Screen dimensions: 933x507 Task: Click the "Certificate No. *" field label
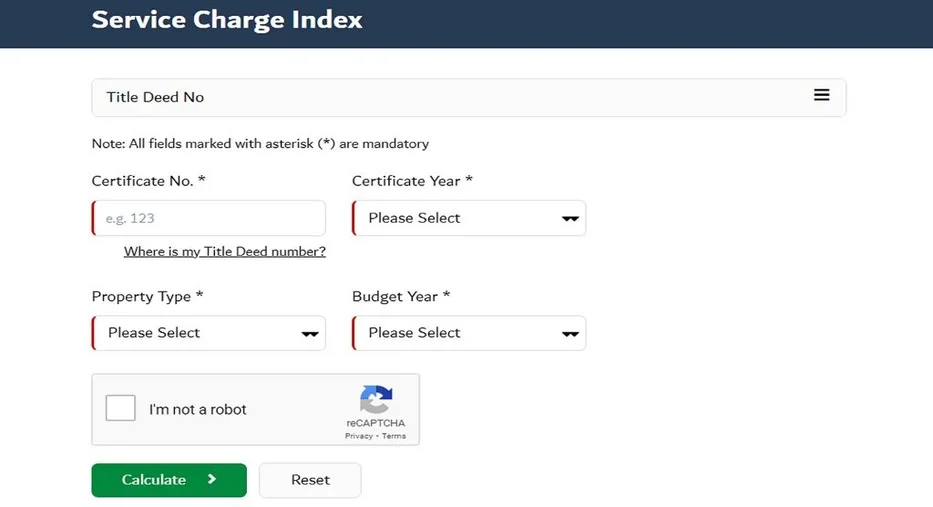148,181
